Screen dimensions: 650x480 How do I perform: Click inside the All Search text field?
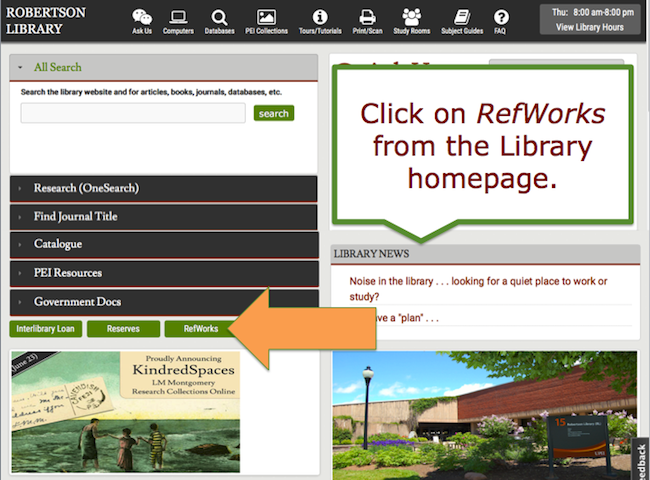[132, 113]
